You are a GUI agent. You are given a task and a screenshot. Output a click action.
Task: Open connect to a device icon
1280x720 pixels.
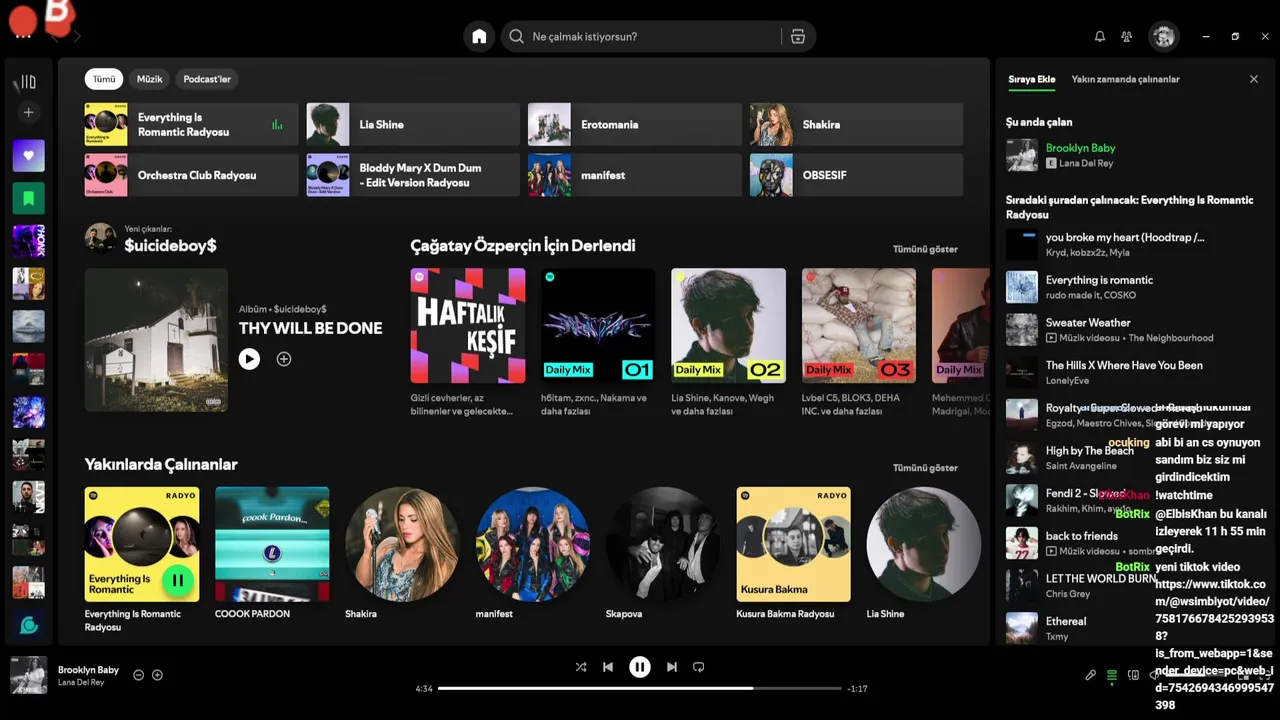(x=1133, y=675)
